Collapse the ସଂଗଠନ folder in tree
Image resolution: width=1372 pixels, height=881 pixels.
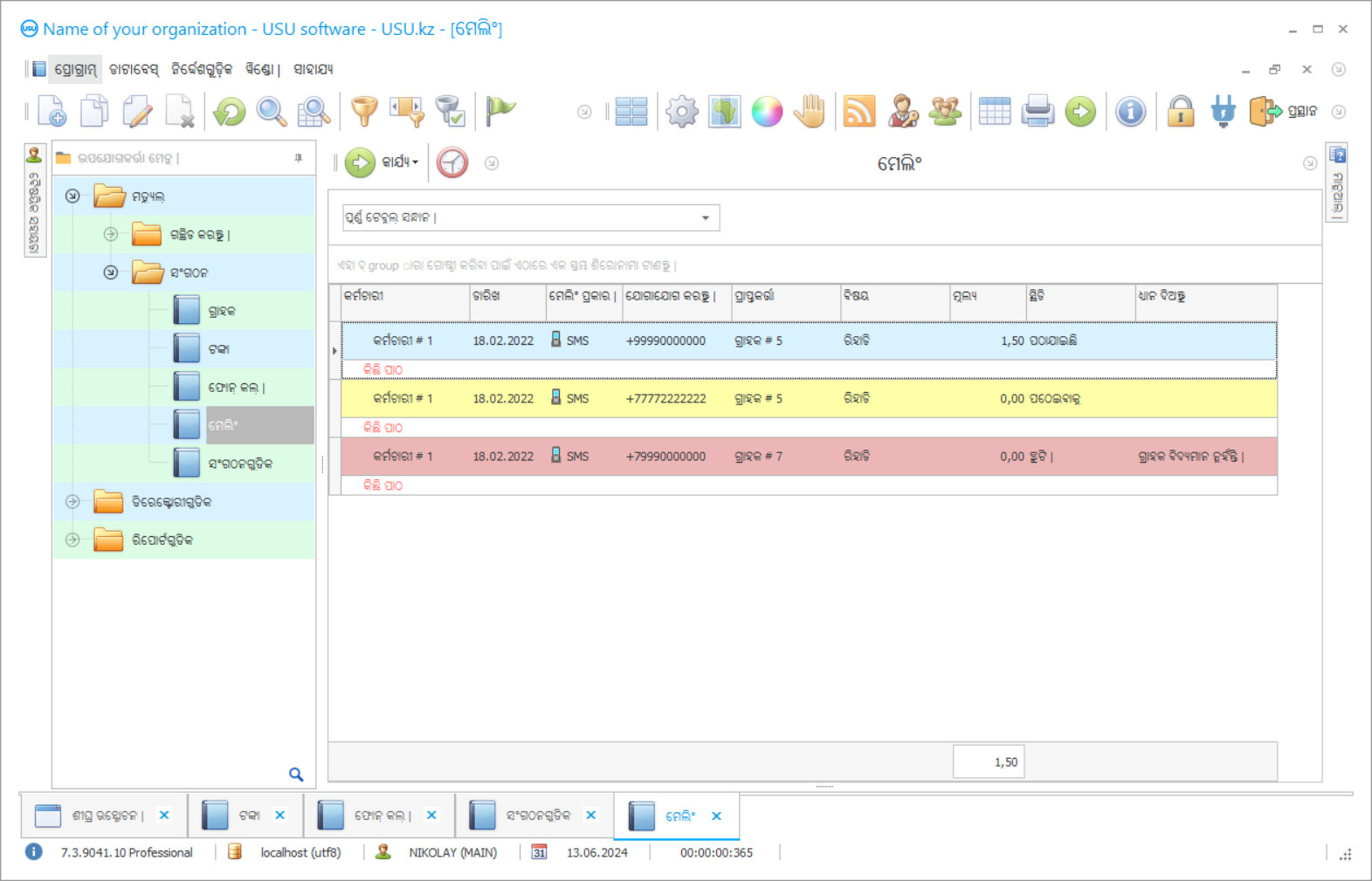111,272
